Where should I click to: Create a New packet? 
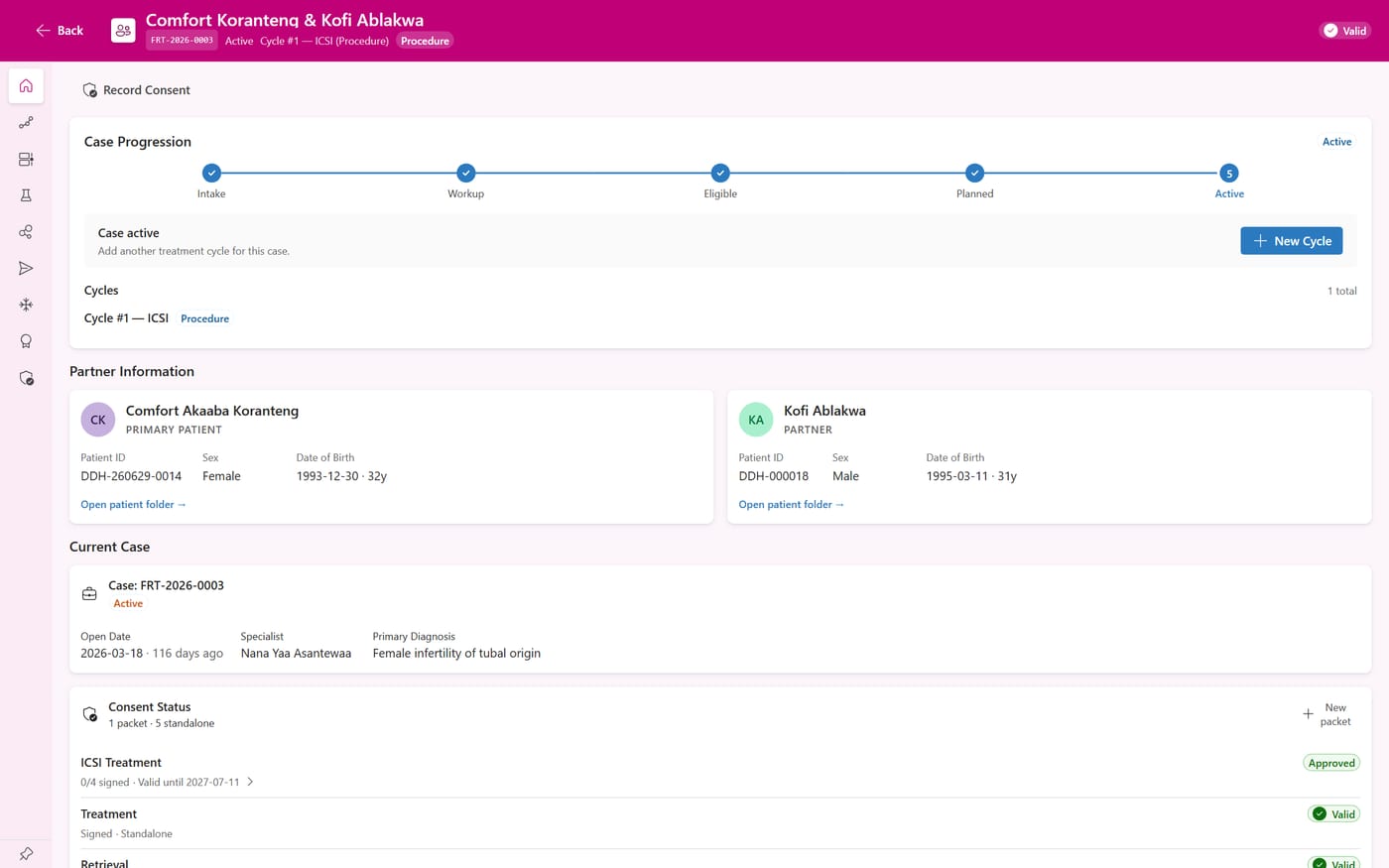pos(1326,714)
